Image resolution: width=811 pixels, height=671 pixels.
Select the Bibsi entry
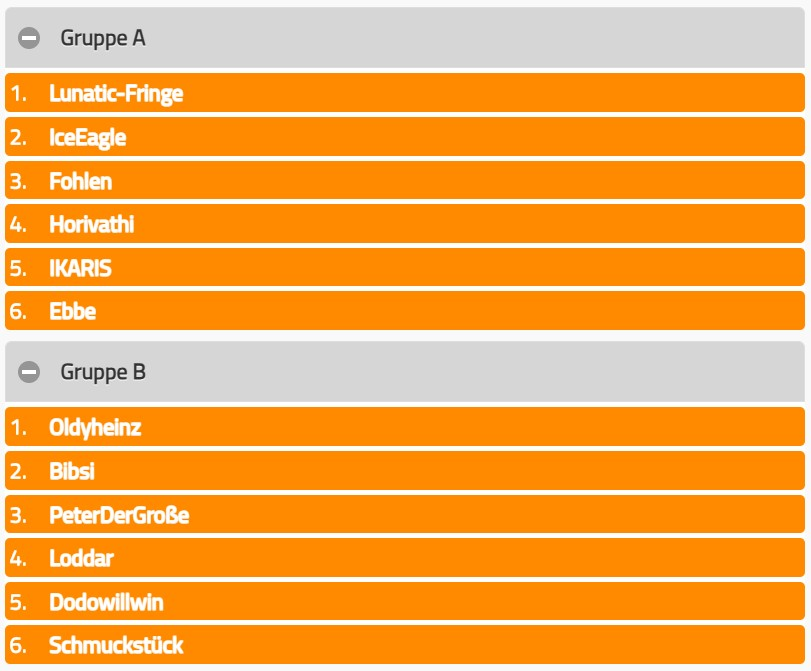click(x=72, y=471)
